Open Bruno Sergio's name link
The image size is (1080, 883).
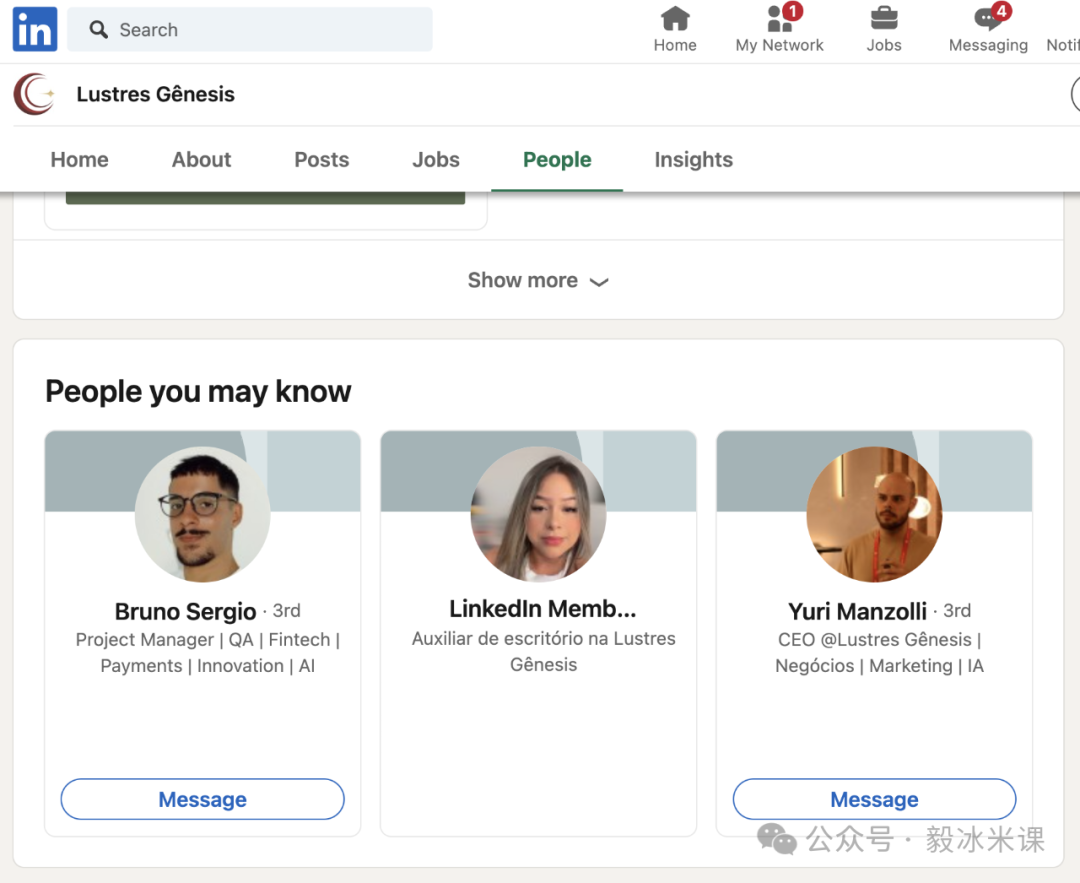point(185,611)
